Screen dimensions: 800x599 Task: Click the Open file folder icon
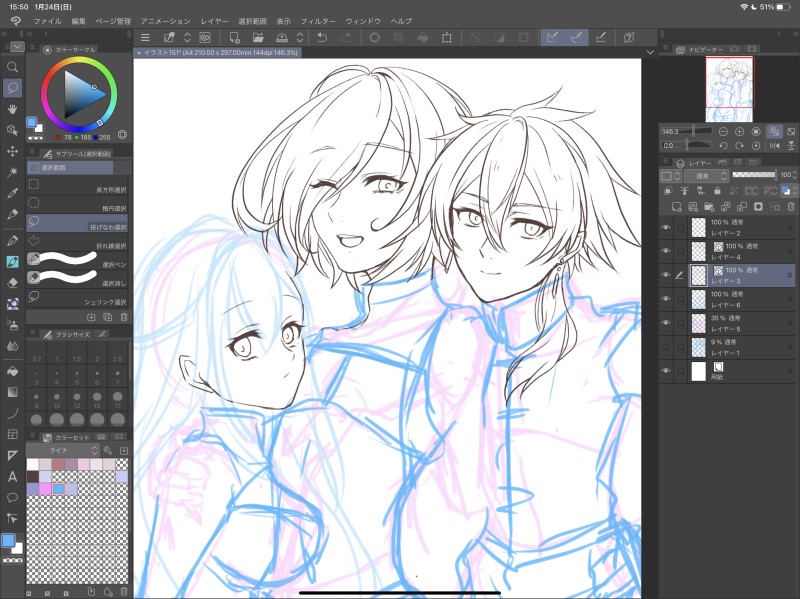click(x=258, y=37)
